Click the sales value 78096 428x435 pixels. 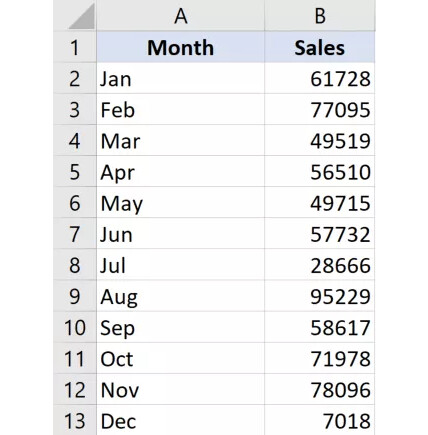(x=320, y=390)
